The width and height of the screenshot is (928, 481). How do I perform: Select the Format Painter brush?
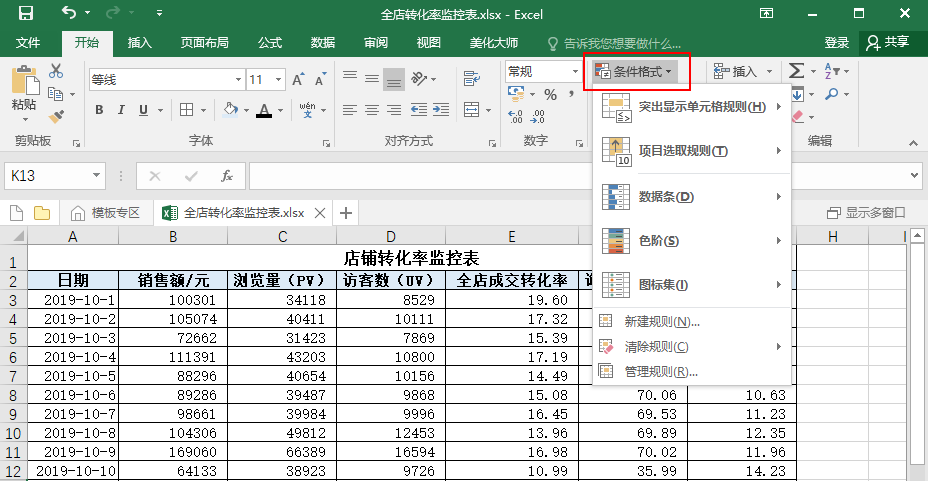click(56, 116)
